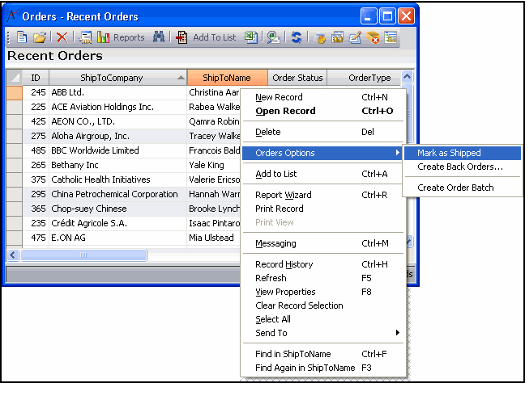Screen dimensions: 528x393
Task: Click the last list-view toolbar icon
Action: click(391, 37)
